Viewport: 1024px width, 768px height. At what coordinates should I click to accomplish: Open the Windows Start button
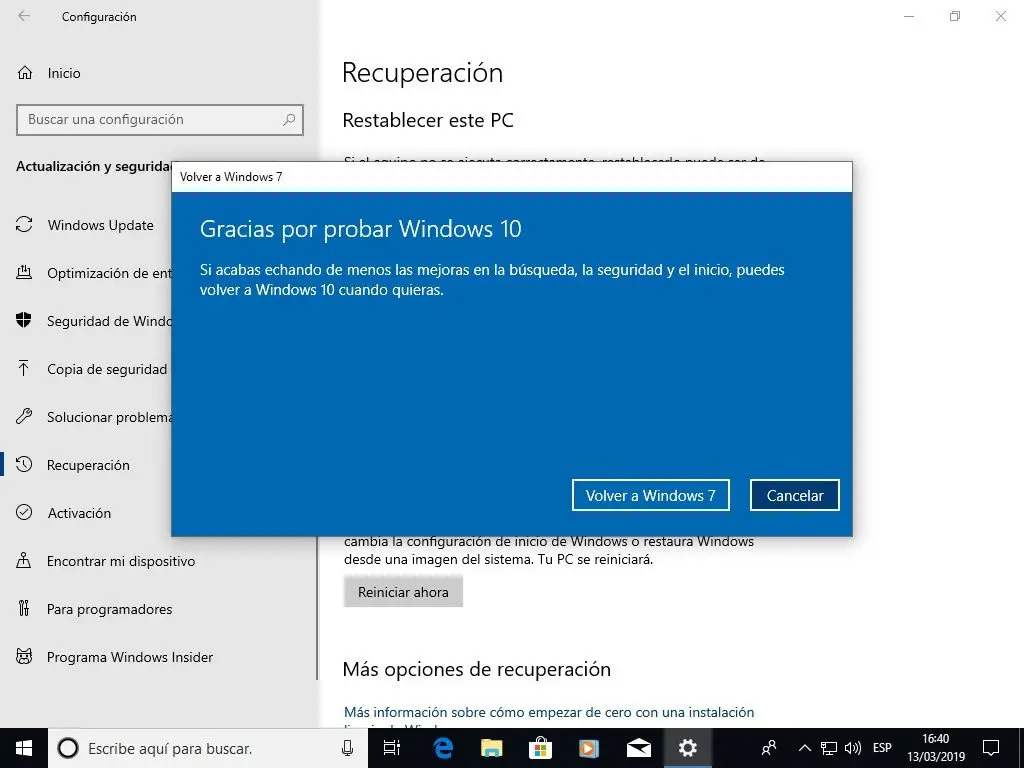click(24, 748)
